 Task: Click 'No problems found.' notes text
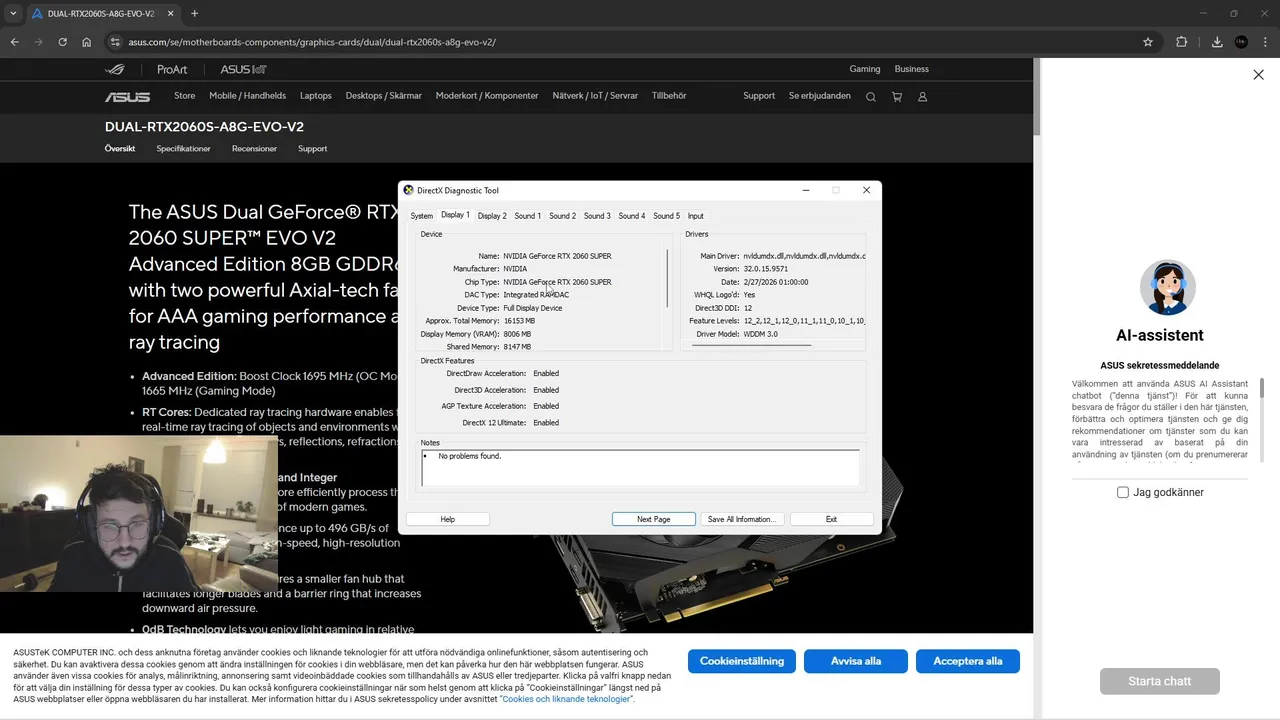[470, 456]
